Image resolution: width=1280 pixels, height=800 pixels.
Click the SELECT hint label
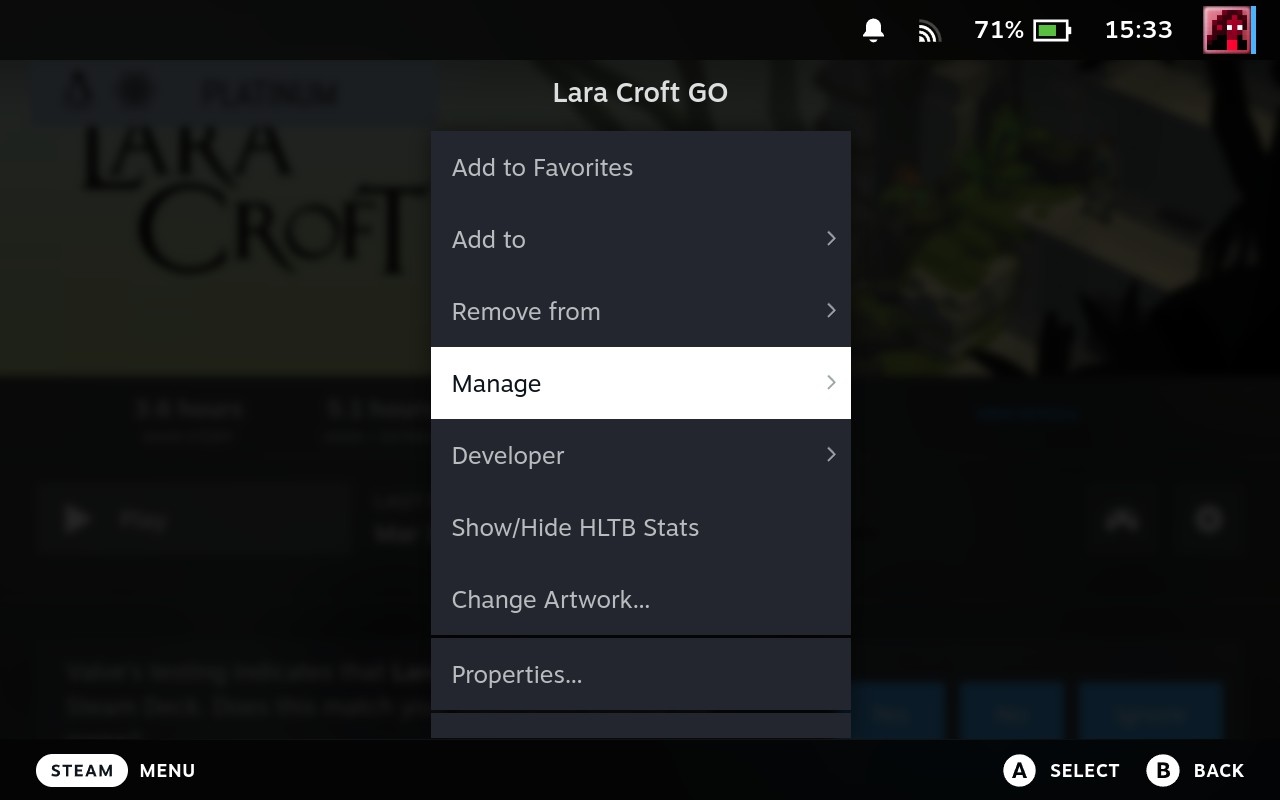click(1084, 771)
